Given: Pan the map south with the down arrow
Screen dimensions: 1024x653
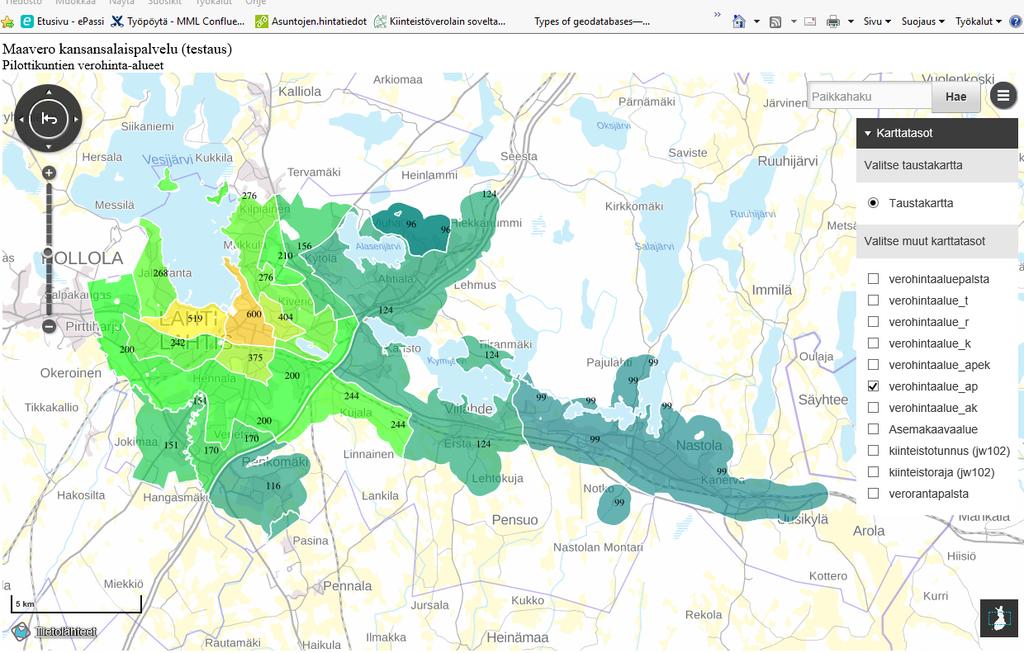Looking at the screenshot, I should tap(48, 147).
